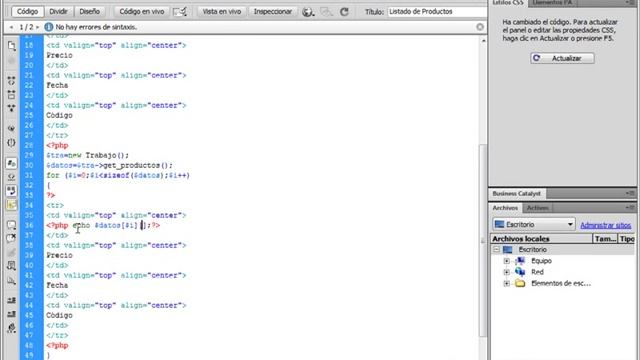Toggle Word Wrap in coding toolbar
The width and height of the screenshot is (640, 360).
click(11, 191)
